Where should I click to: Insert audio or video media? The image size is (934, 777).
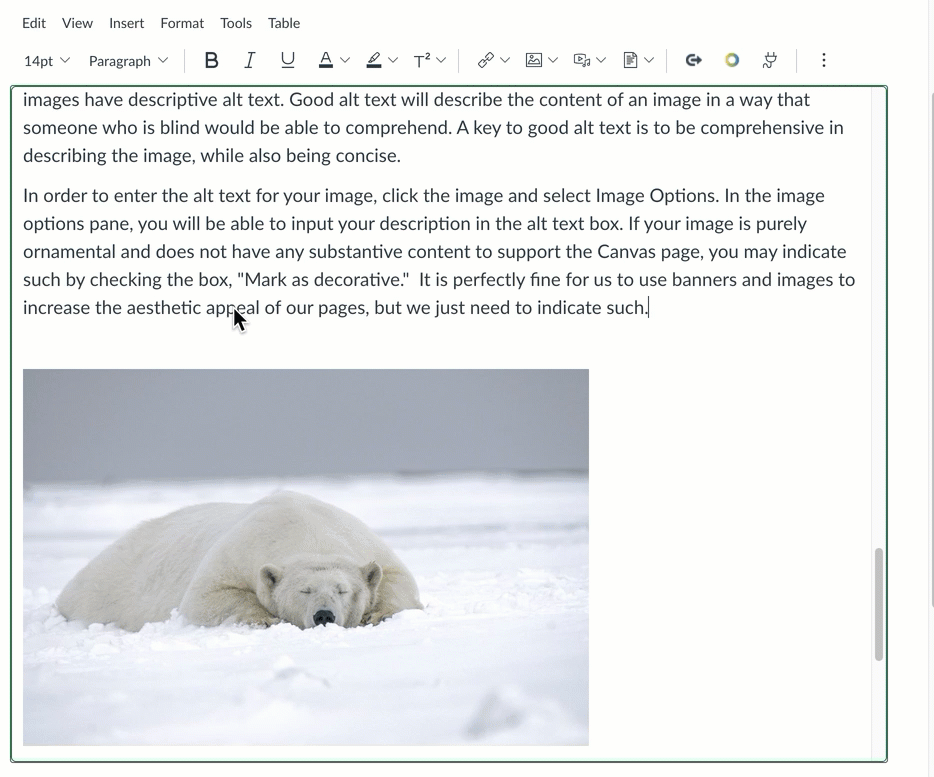pyautogui.click(x=582, y=60)
